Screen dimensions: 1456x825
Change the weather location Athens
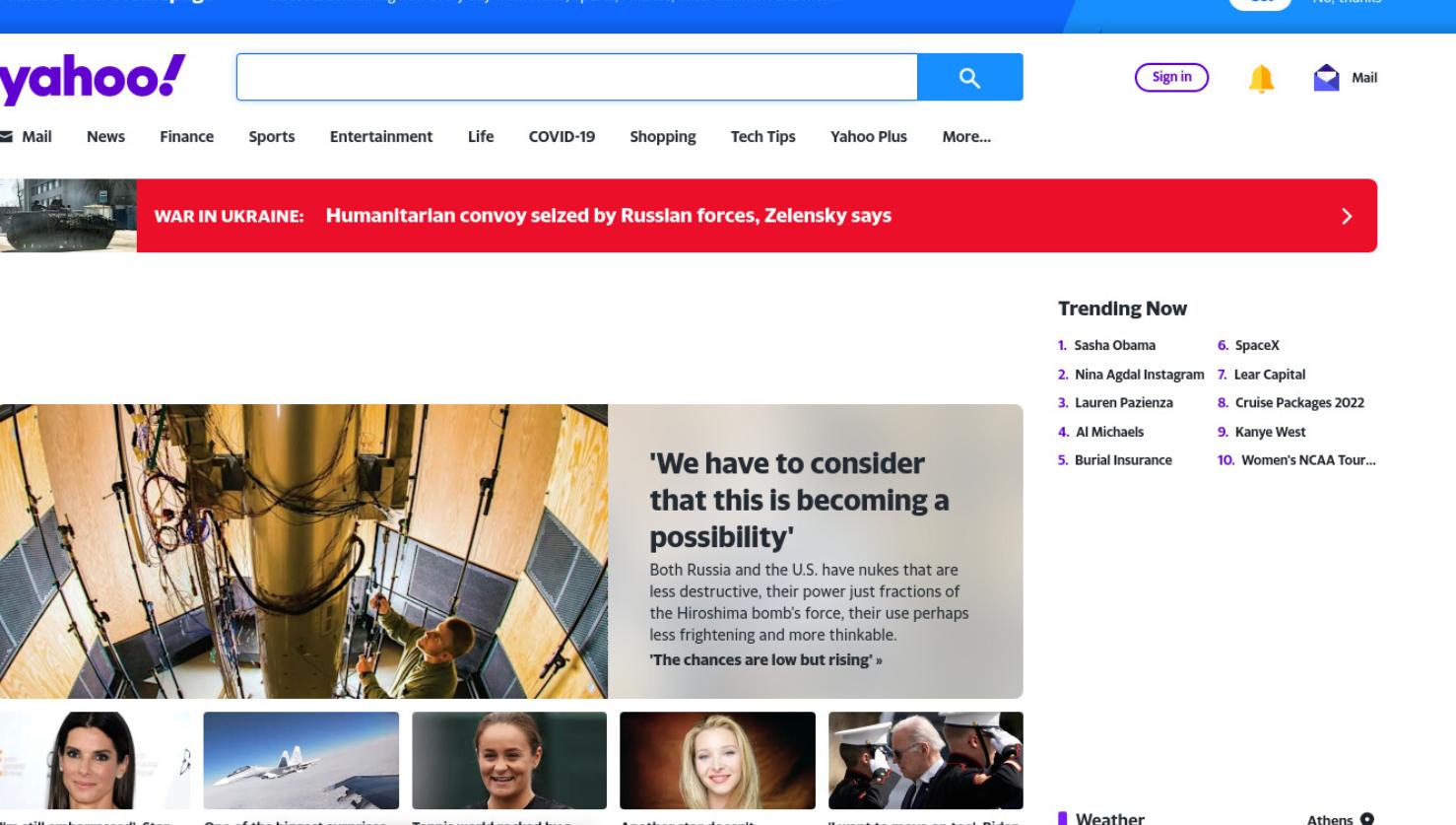1330,819
